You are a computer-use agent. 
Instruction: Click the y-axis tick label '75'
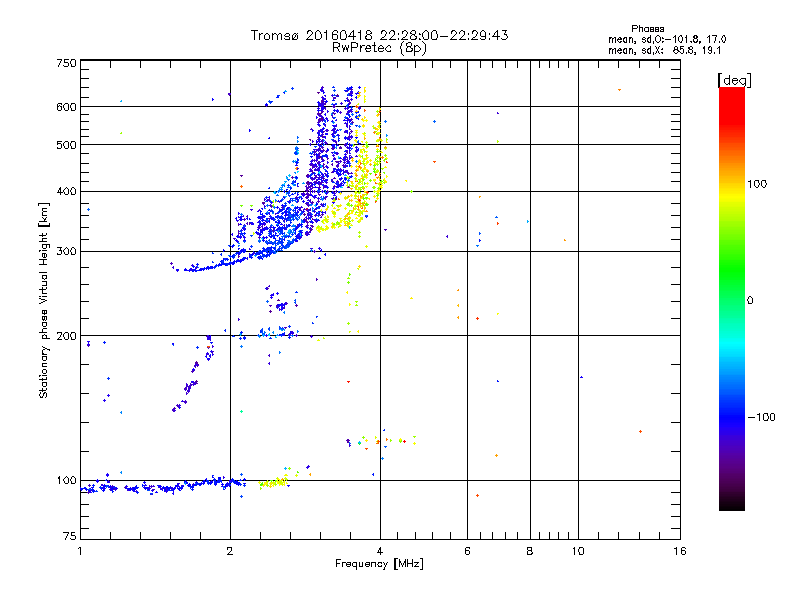coord(70,536)
